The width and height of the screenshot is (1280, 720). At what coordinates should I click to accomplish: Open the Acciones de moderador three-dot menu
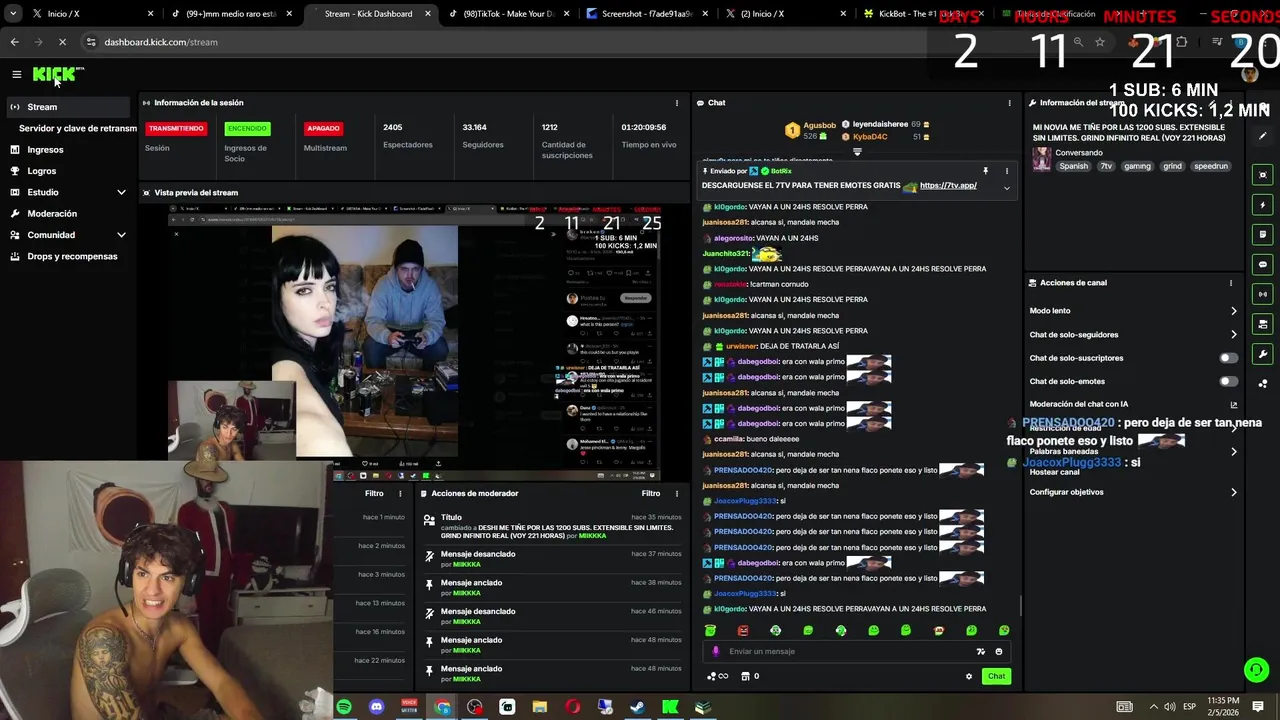[x=676, y=493]
